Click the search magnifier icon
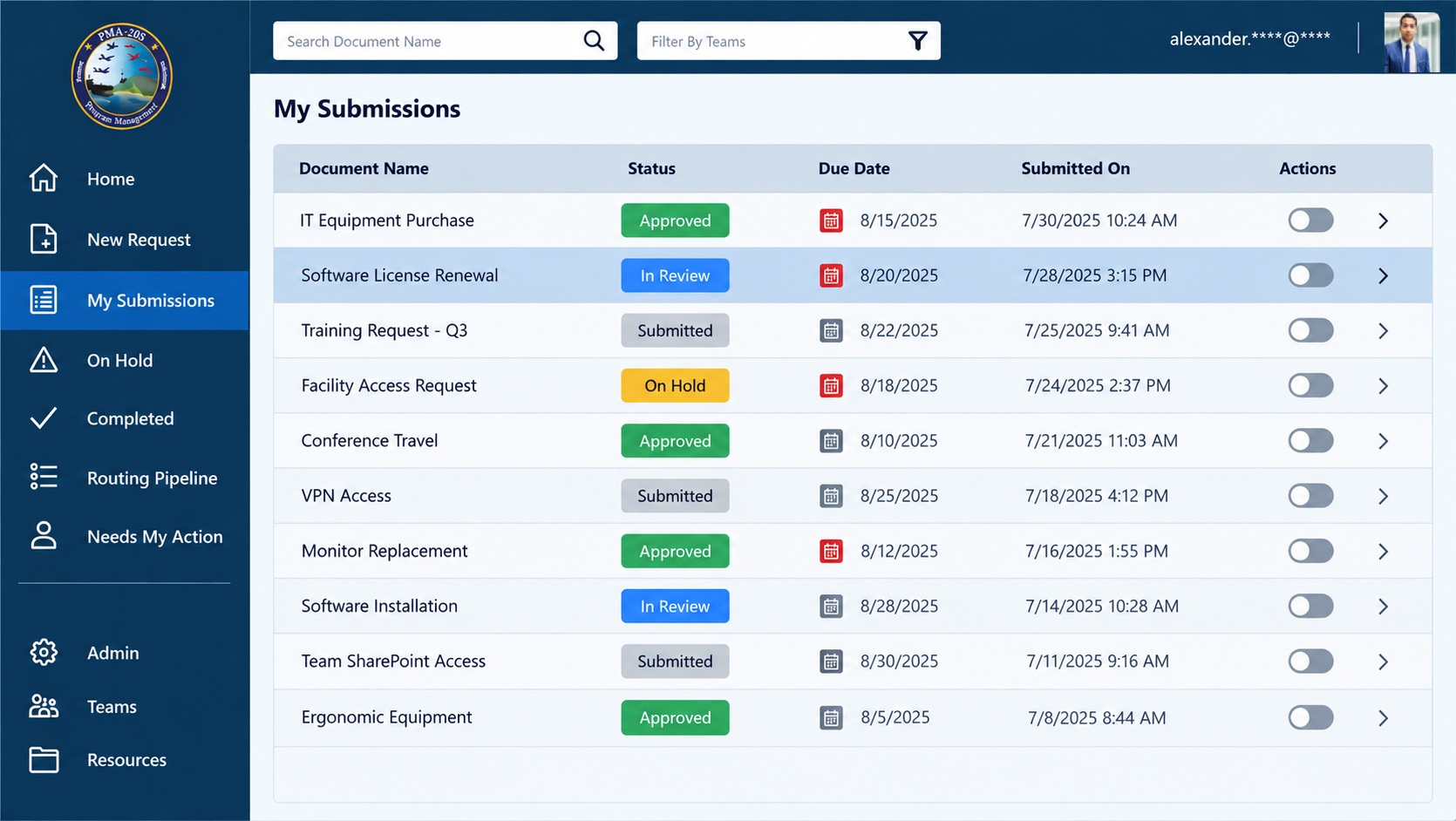This screenshot has height=821, width=1456. [594, 41]
